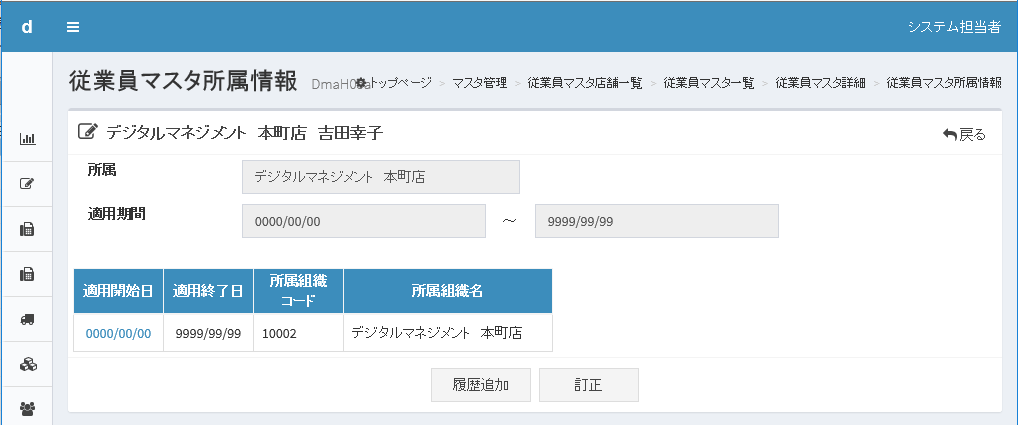
Task: Open the edit pencil sidebar icon
Action: [x=27, y=184]
